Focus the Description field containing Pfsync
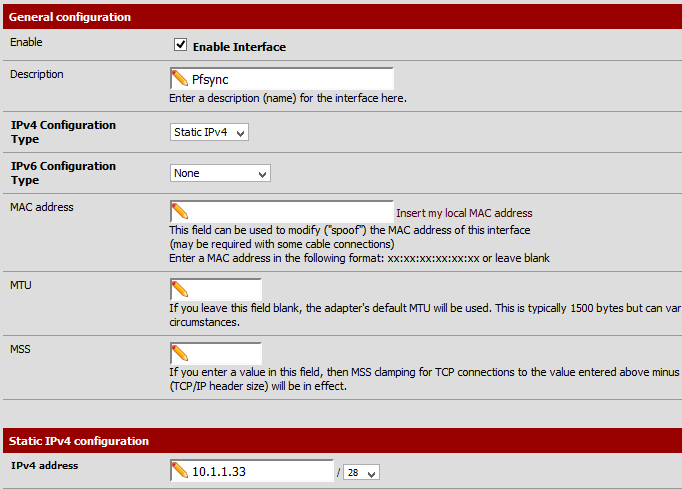Viewport: 682px width, 489px height. (x=290, y=79)
